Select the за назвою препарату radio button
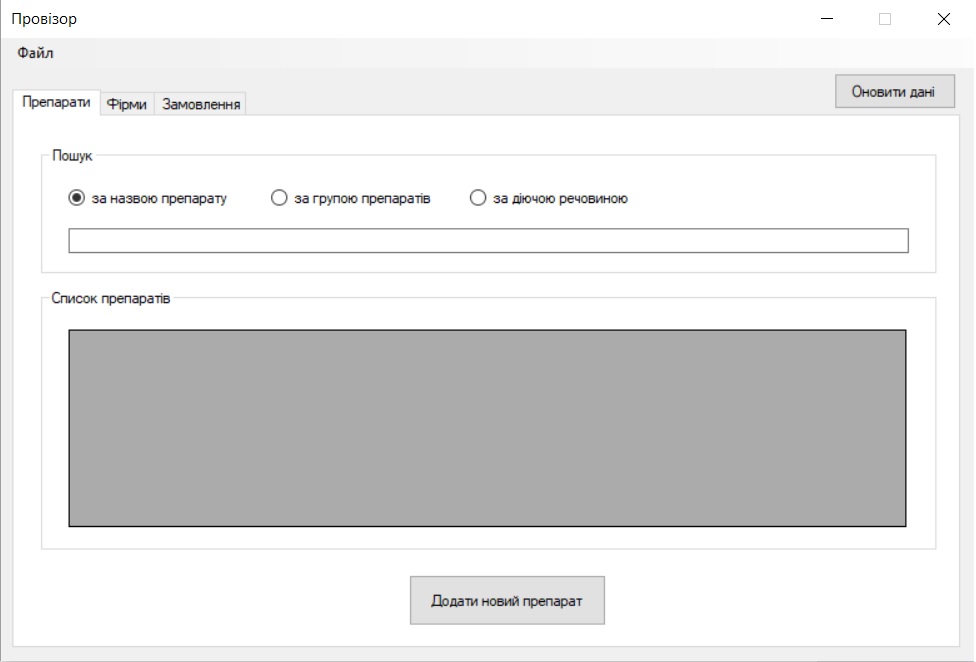This screenshot has width=976, height=662. click(77, 198)
